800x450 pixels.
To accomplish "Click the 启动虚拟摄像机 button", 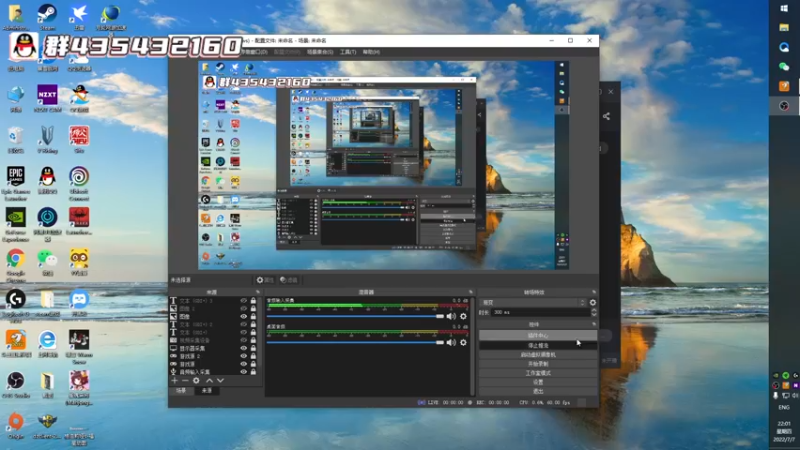I will [538, 355].
